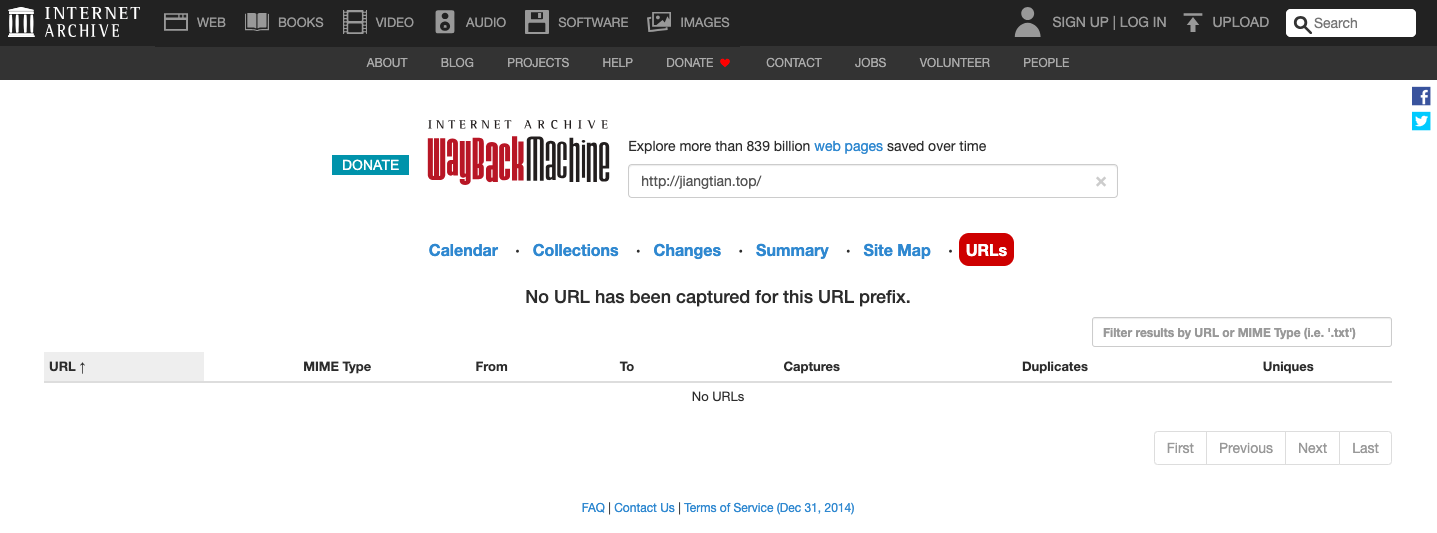Open the Web section icon
1437x533 pixels.
[x=176, y=22]
